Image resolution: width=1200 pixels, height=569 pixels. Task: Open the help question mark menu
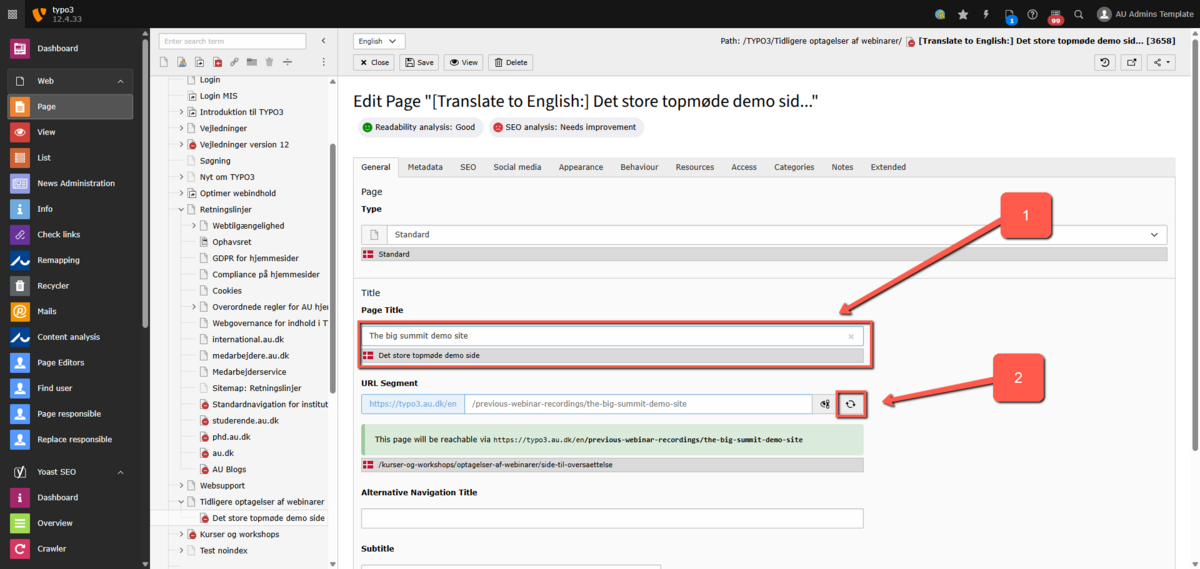coord(1032,15)
